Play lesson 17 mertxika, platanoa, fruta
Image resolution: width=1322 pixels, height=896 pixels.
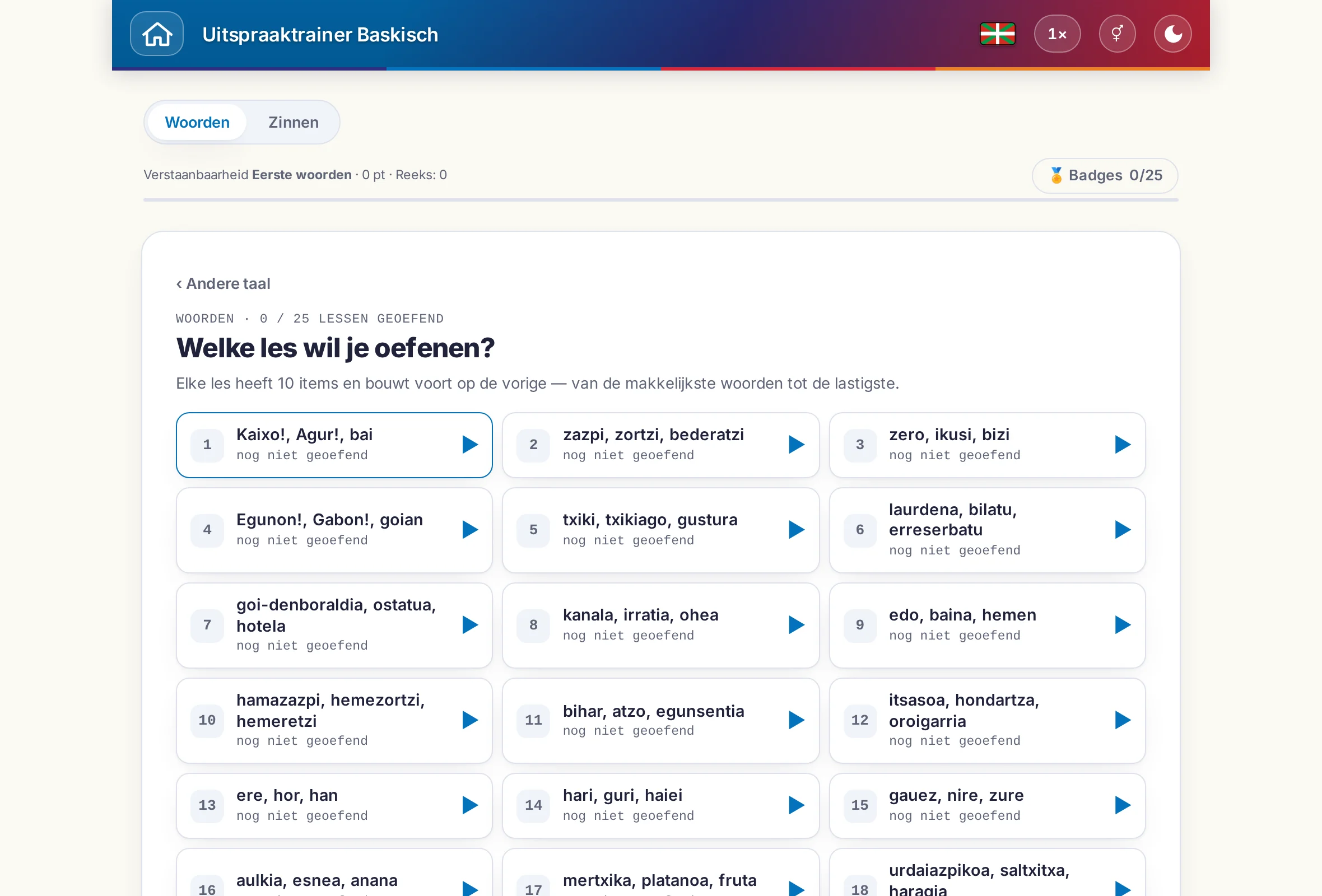tap(797, 888)
